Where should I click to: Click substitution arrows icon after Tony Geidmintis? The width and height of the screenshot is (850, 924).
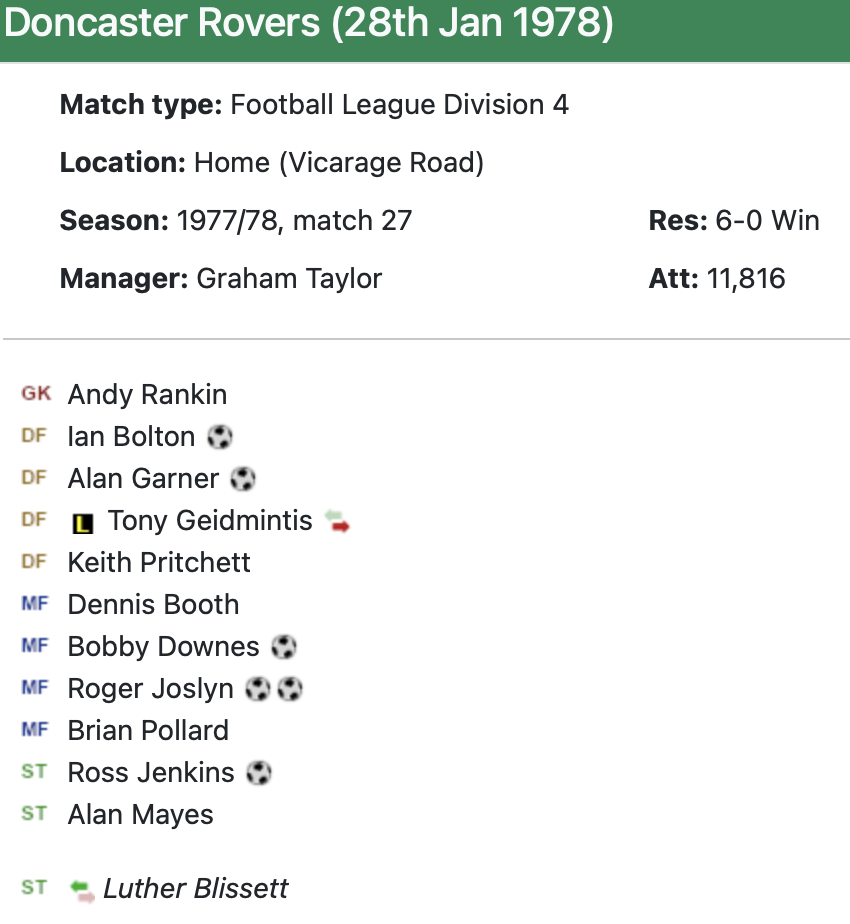click(338, 521)
